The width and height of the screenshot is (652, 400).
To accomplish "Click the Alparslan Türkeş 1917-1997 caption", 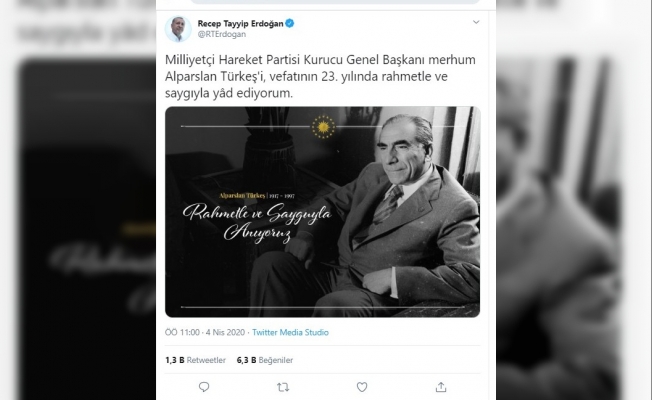I will 257,195.
